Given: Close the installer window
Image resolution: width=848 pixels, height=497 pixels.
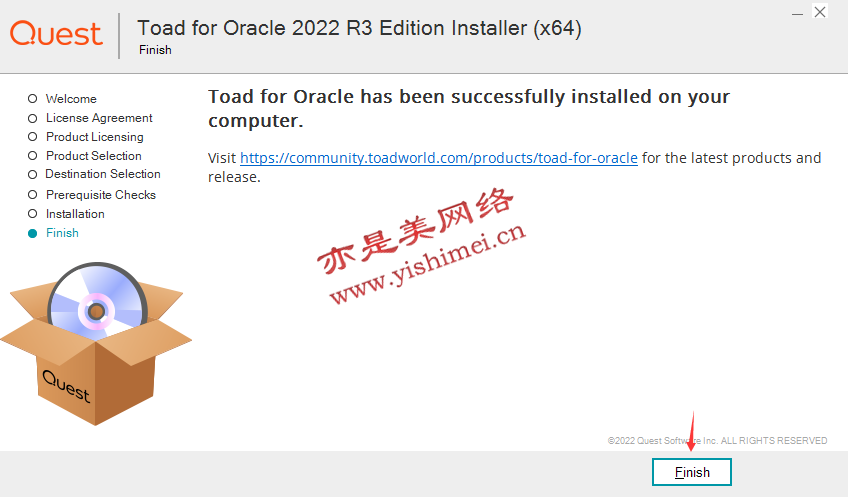Looking at the screenshot, I should (x=820, y=12).
